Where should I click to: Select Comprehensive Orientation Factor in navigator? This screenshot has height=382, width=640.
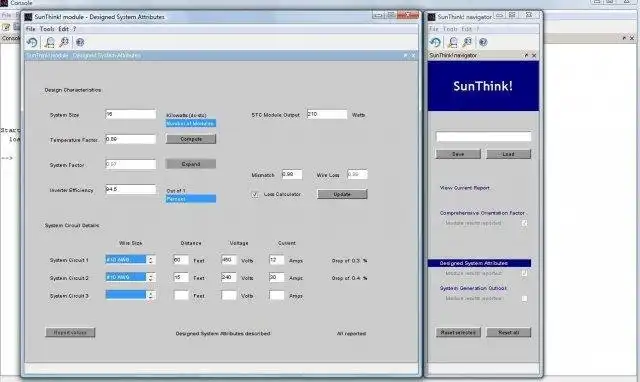coord(482,213)
